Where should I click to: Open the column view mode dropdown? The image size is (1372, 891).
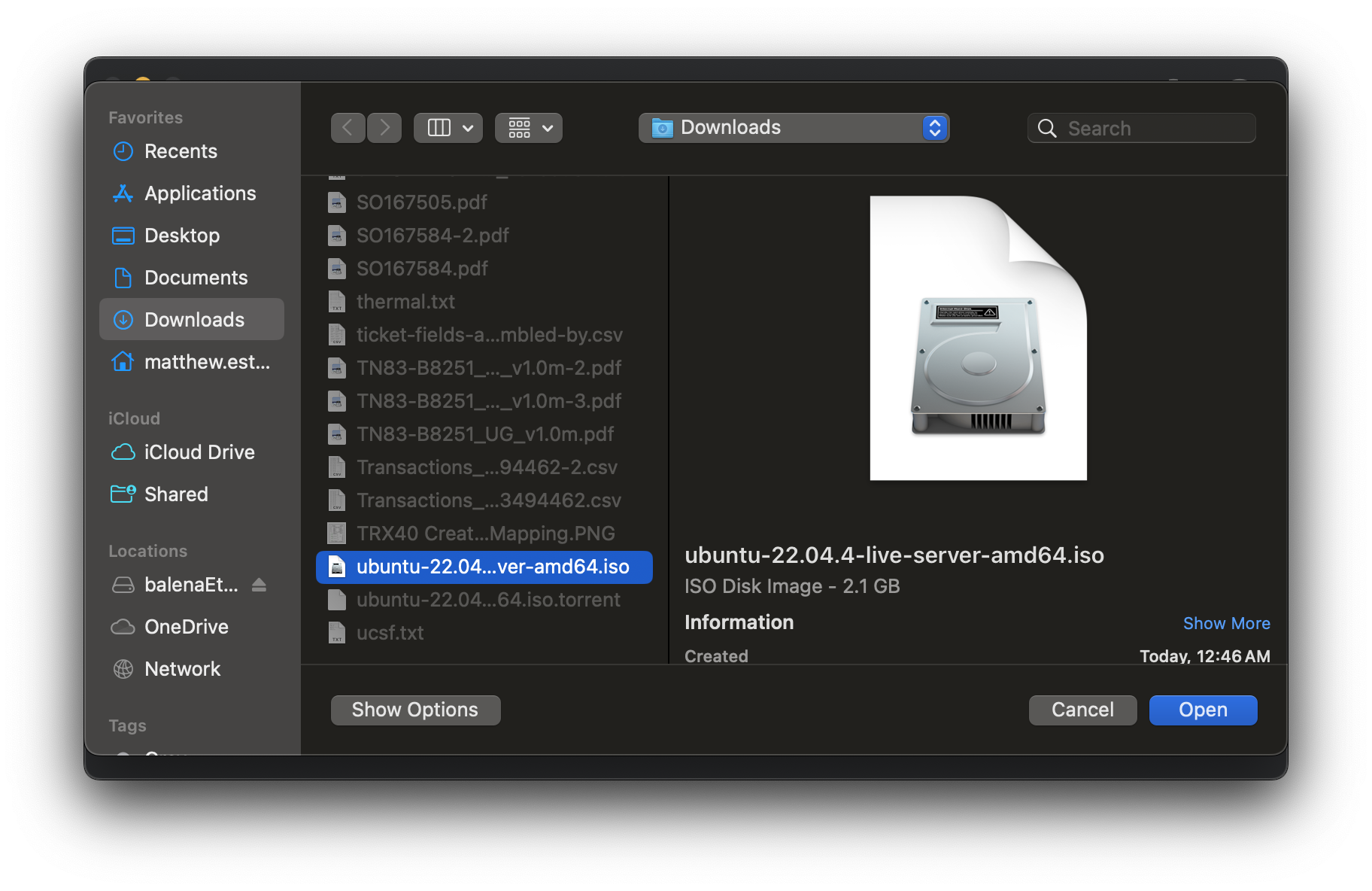pyautogui.click(x=448, y=128)
